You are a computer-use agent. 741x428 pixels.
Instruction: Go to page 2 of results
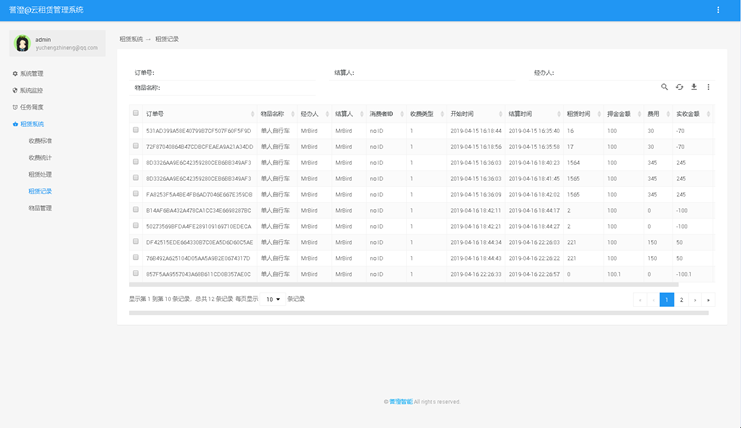[x=681, y=300]
